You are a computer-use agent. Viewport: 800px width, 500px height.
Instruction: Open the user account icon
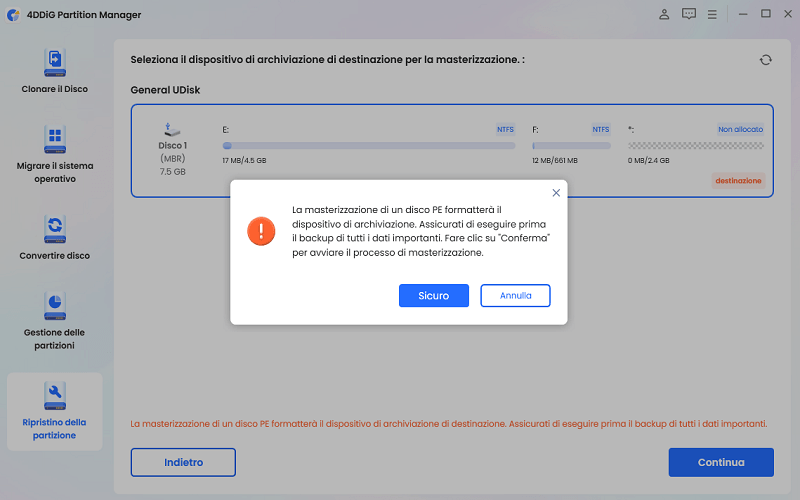(x=664, y=14)
